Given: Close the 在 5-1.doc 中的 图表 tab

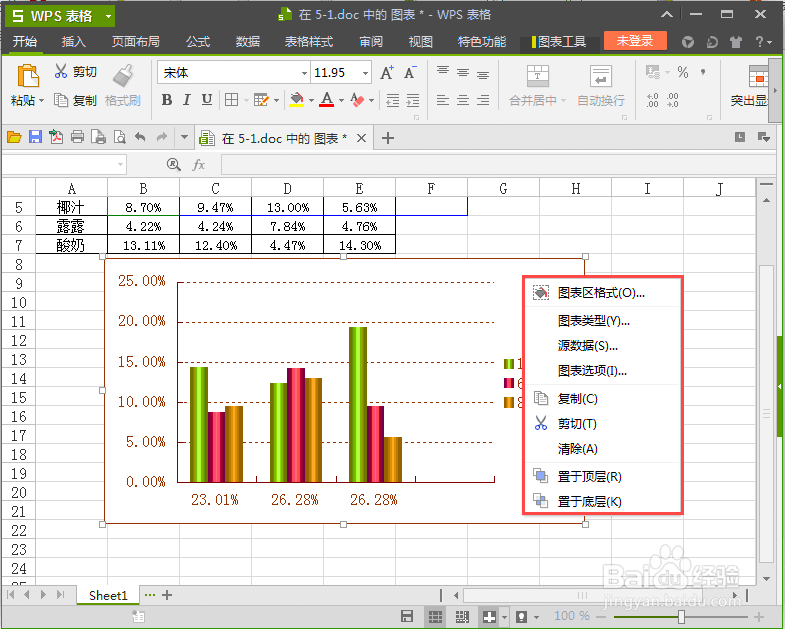Looking at the screenshot, I should (361, 138).
